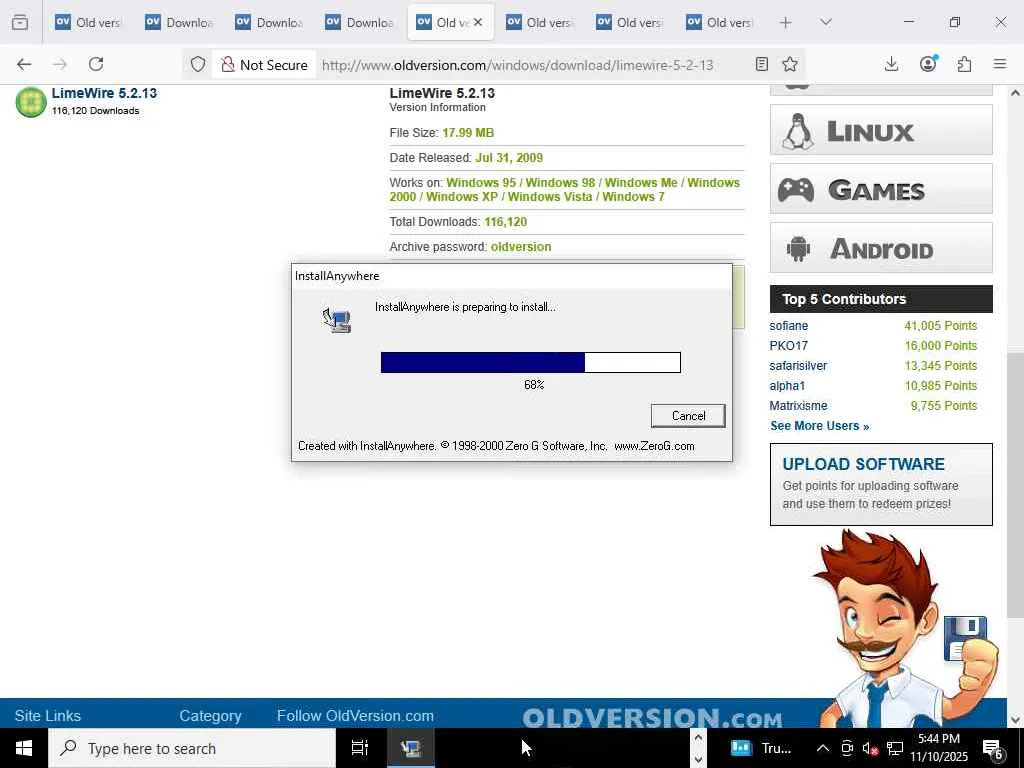Image resolution: width=1024 pixels, height=768 pixels.
Task: Toggle reader view icon in the address bar
Action: click(761, 64)
